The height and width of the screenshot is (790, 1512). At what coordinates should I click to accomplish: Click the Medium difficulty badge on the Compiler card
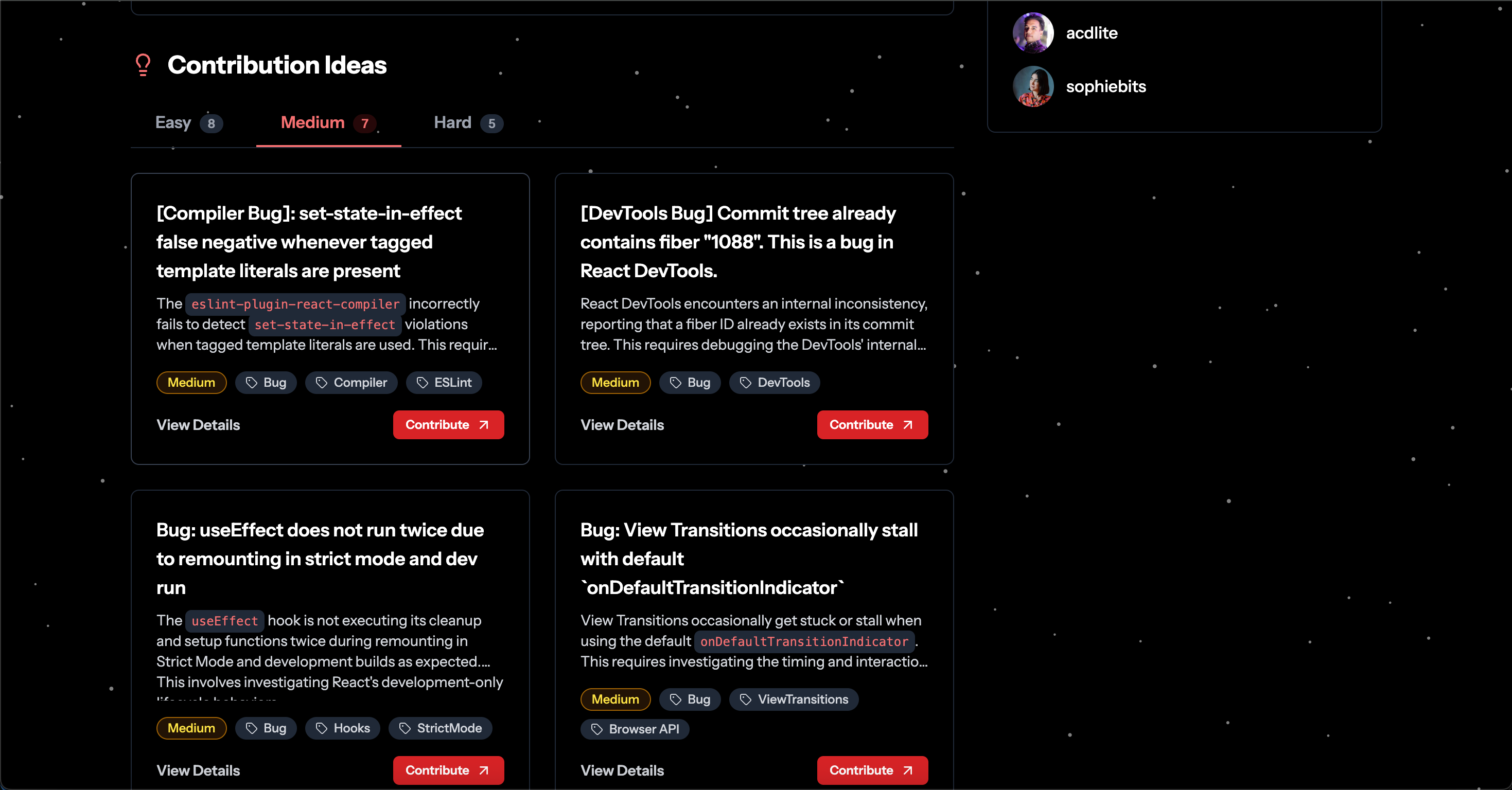(191, 382)
